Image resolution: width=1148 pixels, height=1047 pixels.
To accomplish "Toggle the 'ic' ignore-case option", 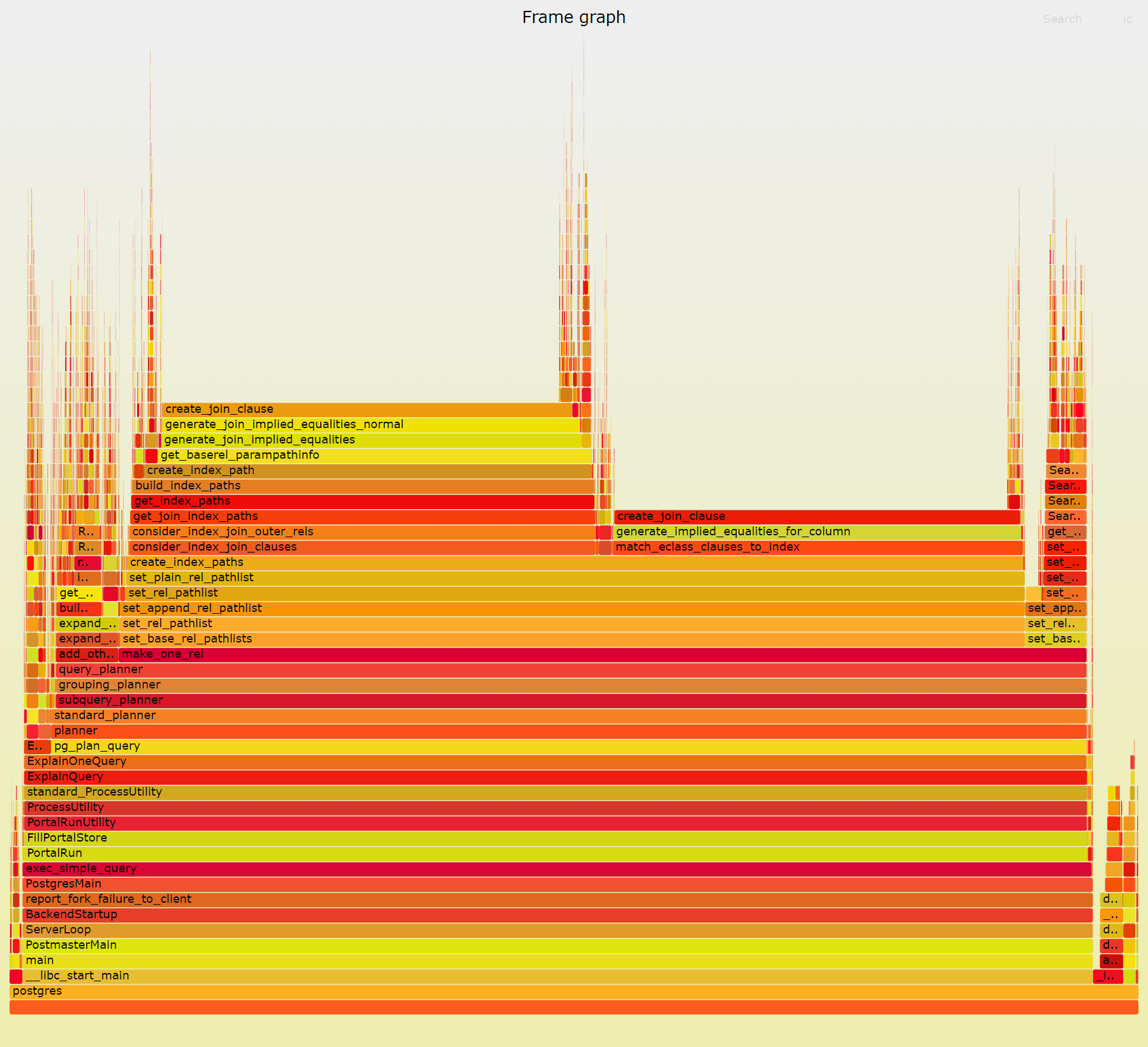I will [1127, 19].
